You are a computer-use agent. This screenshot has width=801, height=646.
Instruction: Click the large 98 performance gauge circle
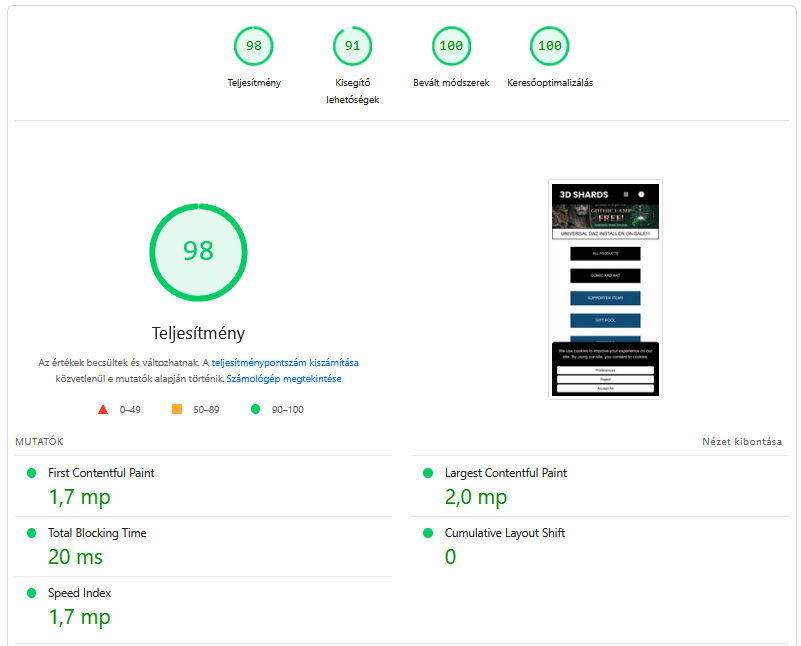coord(198,251)
